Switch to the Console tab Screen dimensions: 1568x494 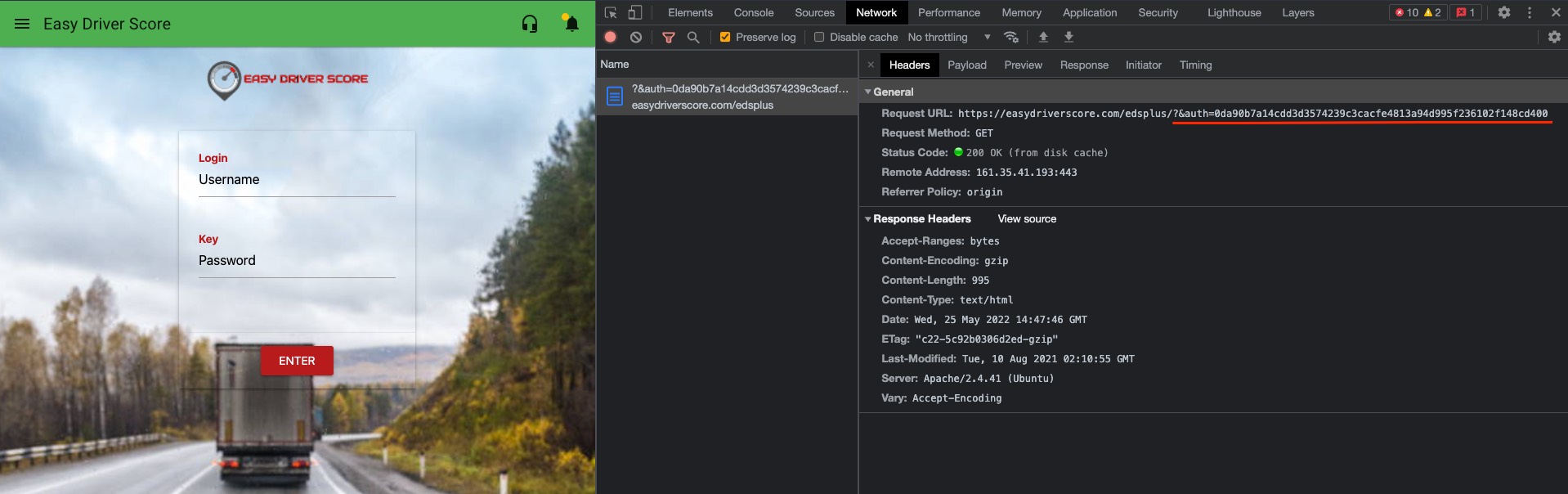point(754,12)
